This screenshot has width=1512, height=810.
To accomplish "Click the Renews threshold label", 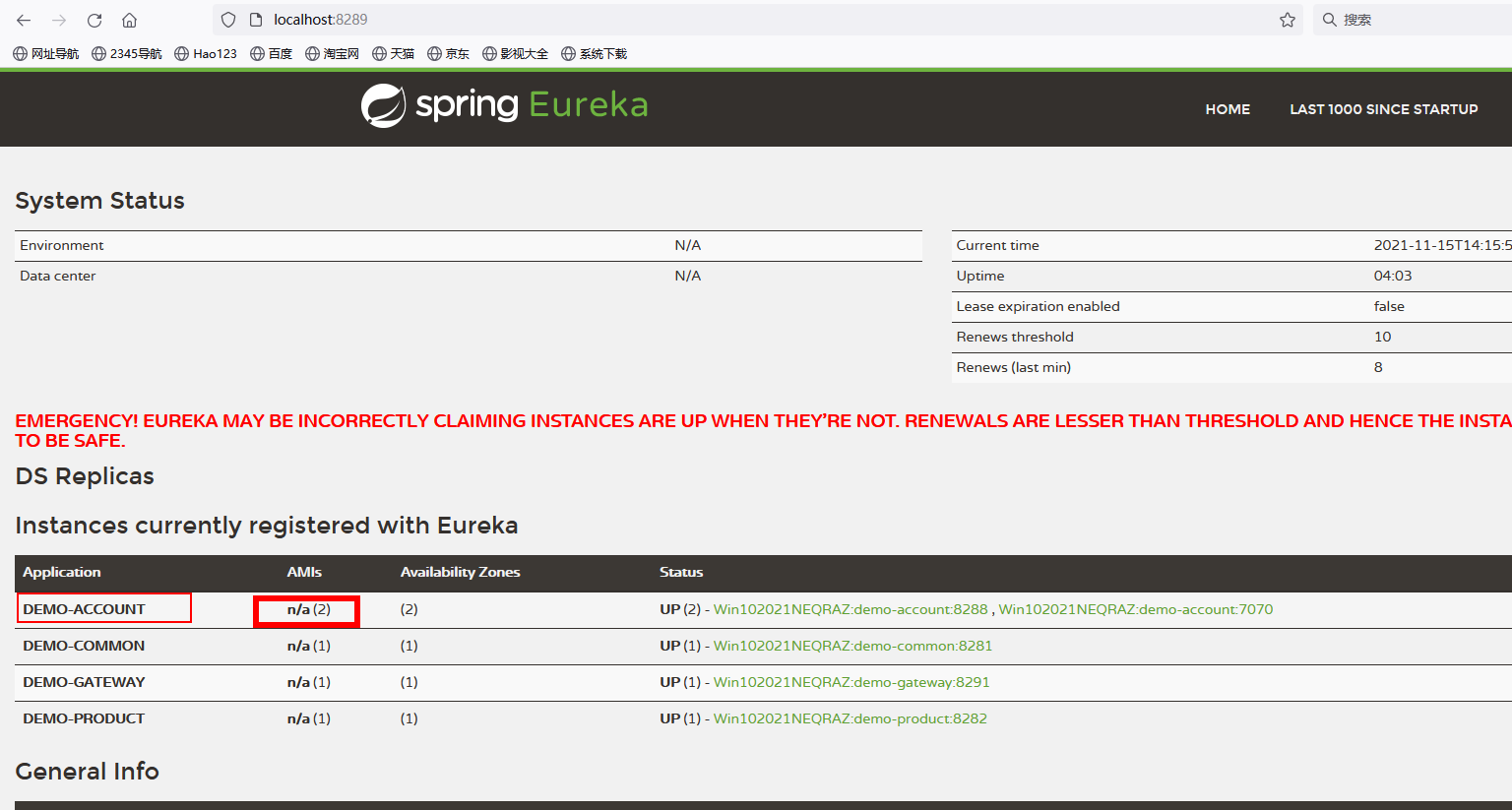I will click(x=1015, y=337).
